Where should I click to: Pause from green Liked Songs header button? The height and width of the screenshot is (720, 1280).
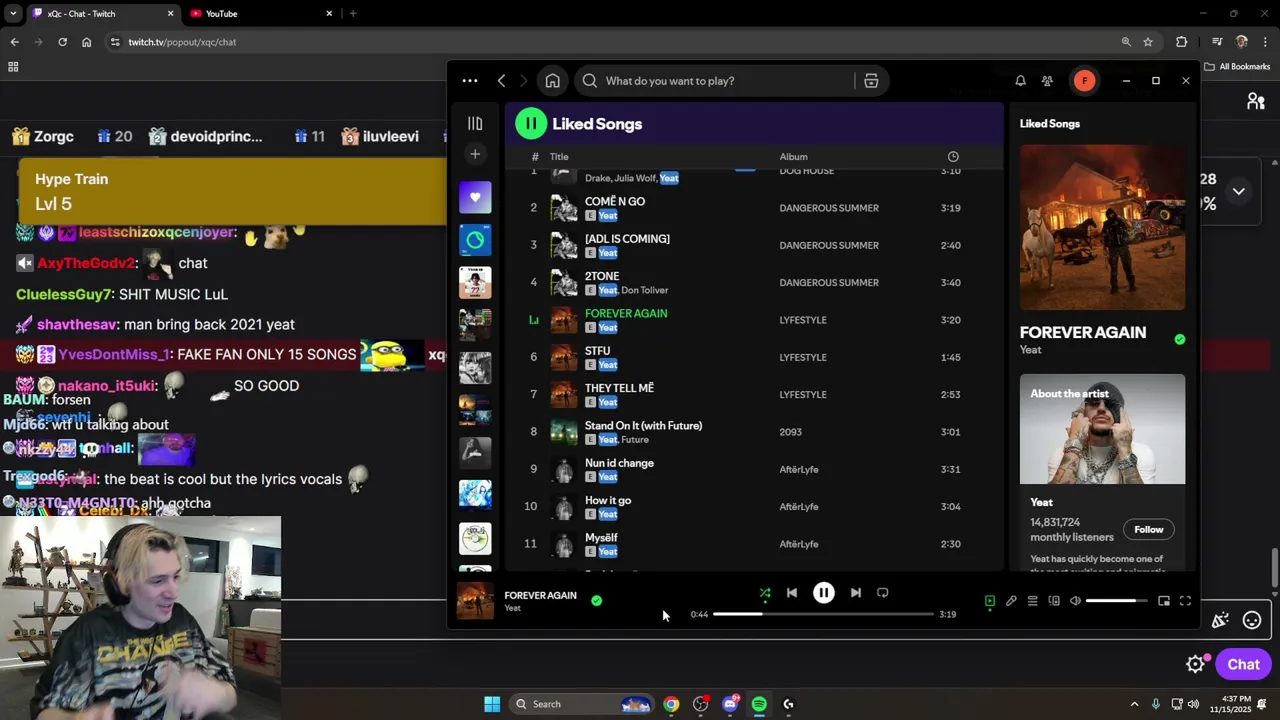pos(531,124)
